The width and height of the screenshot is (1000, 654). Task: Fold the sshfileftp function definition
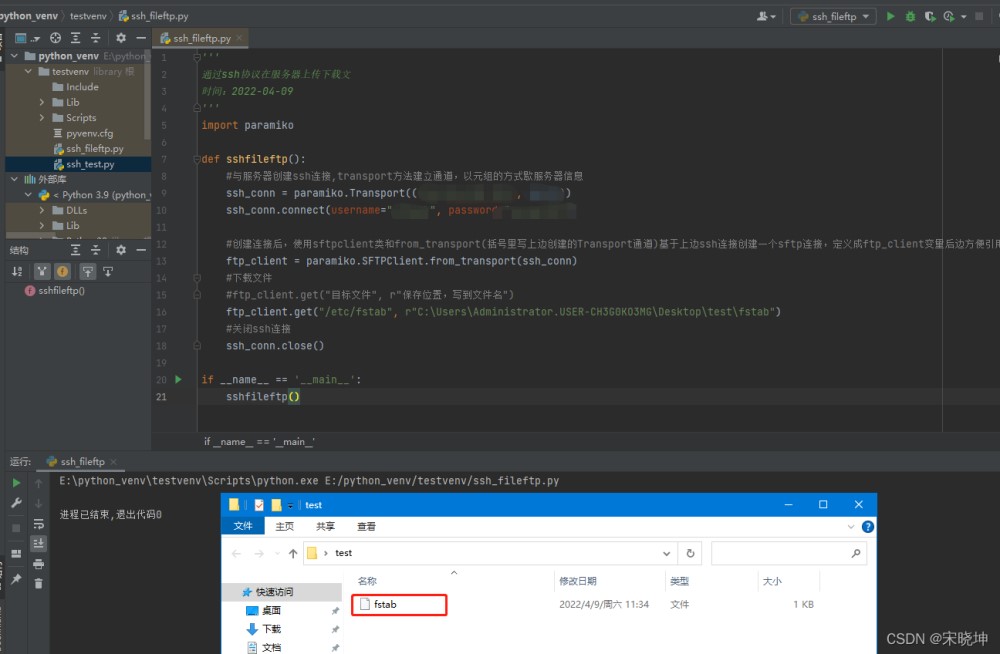(x=196, y=160)
